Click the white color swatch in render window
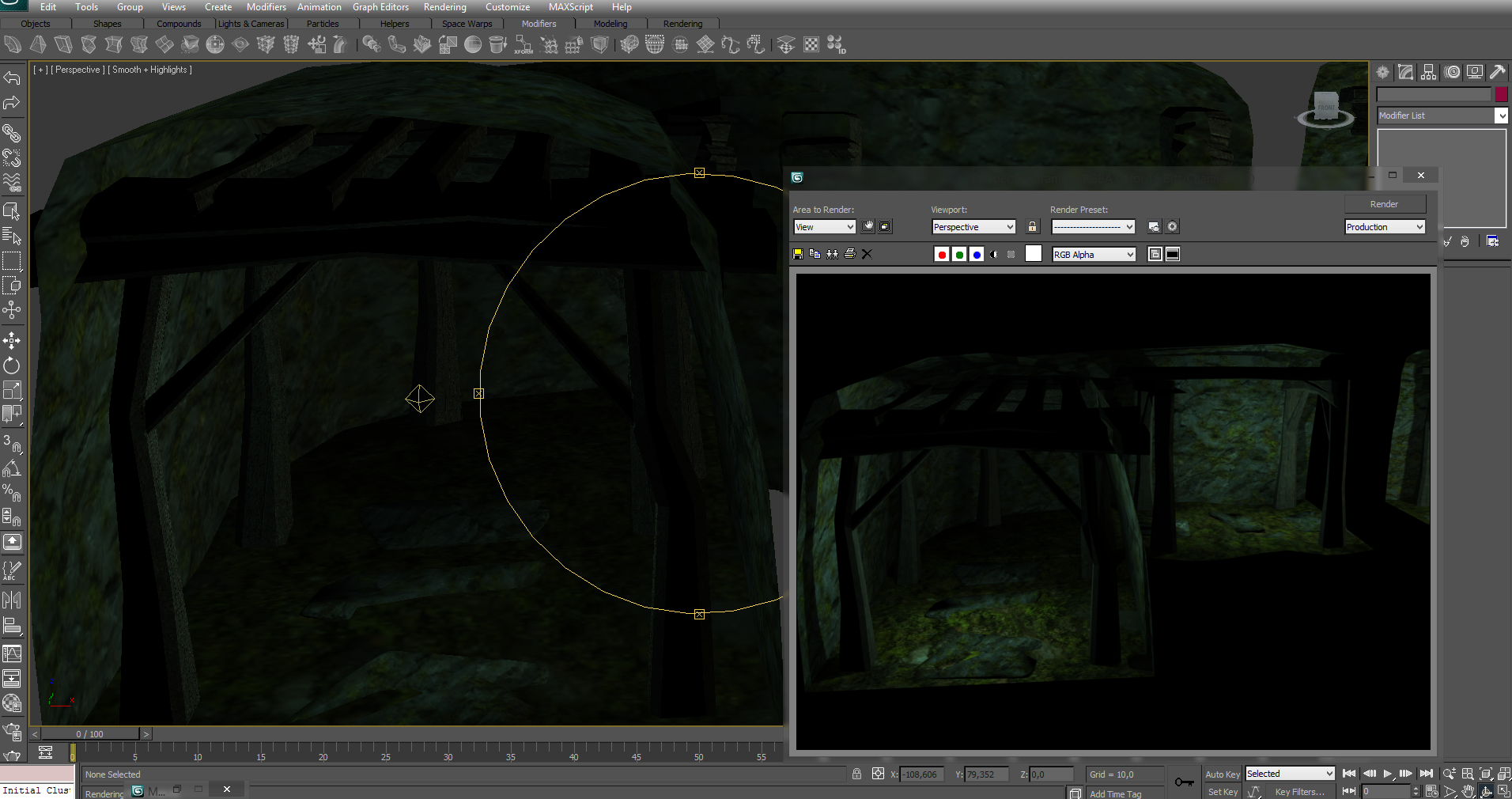This screenshot has height=799, width=1512. (1034, 254)
